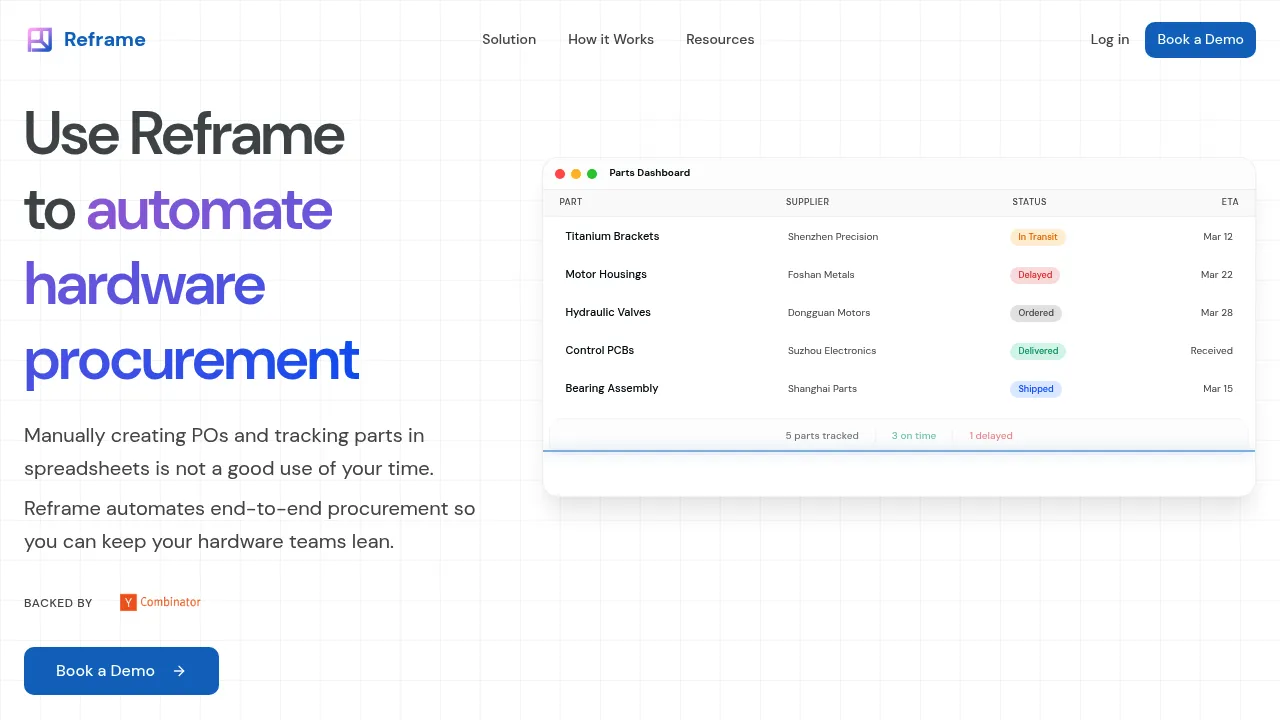The image size is (1280, 720).
Task: Click supplier Shenzhen Precision
Action: coord(833,237)
